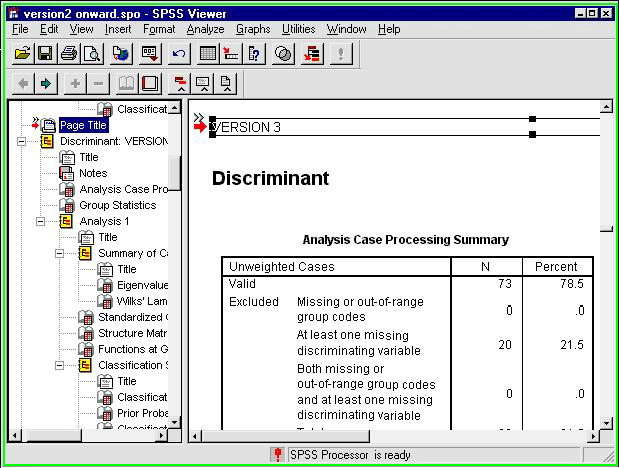Select Group Statistics in the outline
The width and height of the screenshot is (619, 468).
(x=118, y=205)
